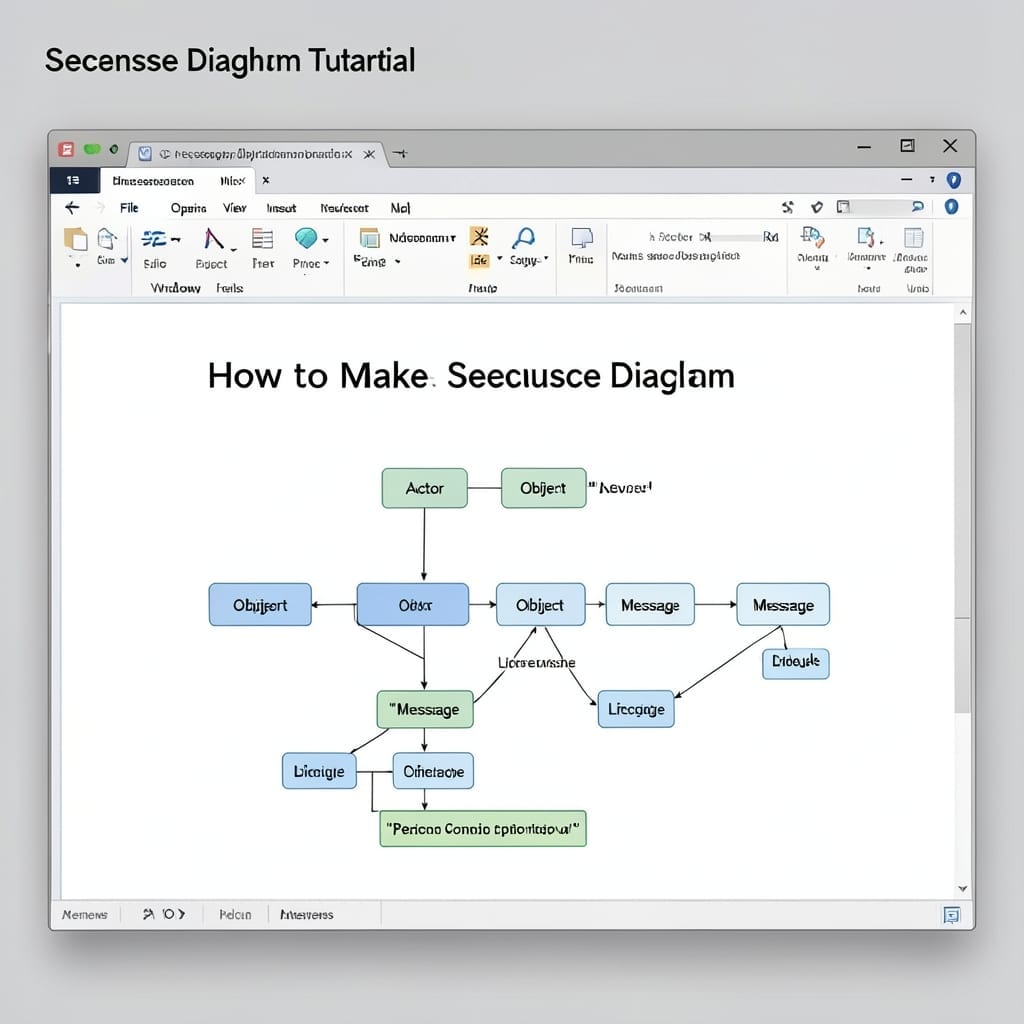
Task: Click the grey columns page icon
Action: click(x=913, y=237)
